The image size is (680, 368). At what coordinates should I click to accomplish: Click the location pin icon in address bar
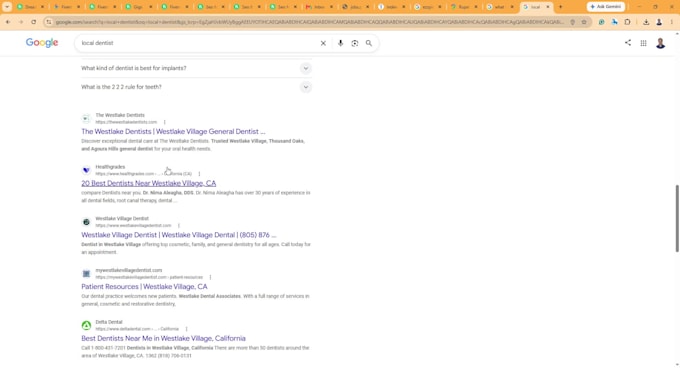click(572, 22)
